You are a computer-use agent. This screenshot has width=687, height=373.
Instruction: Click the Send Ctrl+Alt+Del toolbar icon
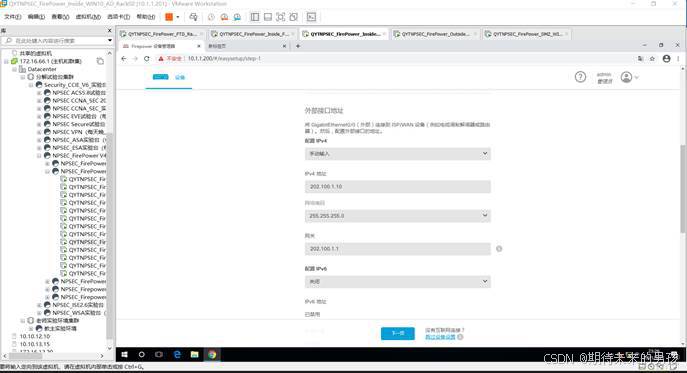pos(193,17)
